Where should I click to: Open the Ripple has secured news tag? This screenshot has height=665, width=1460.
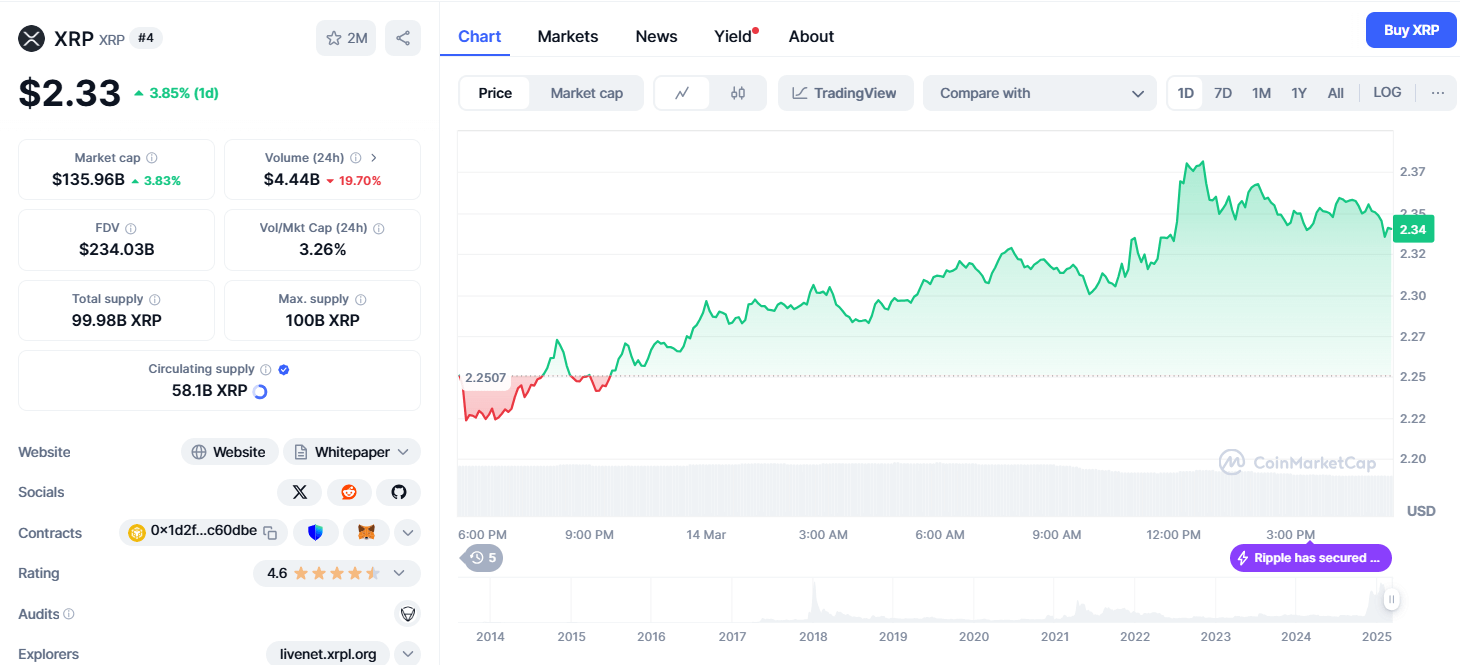[x=1311, y=558]
